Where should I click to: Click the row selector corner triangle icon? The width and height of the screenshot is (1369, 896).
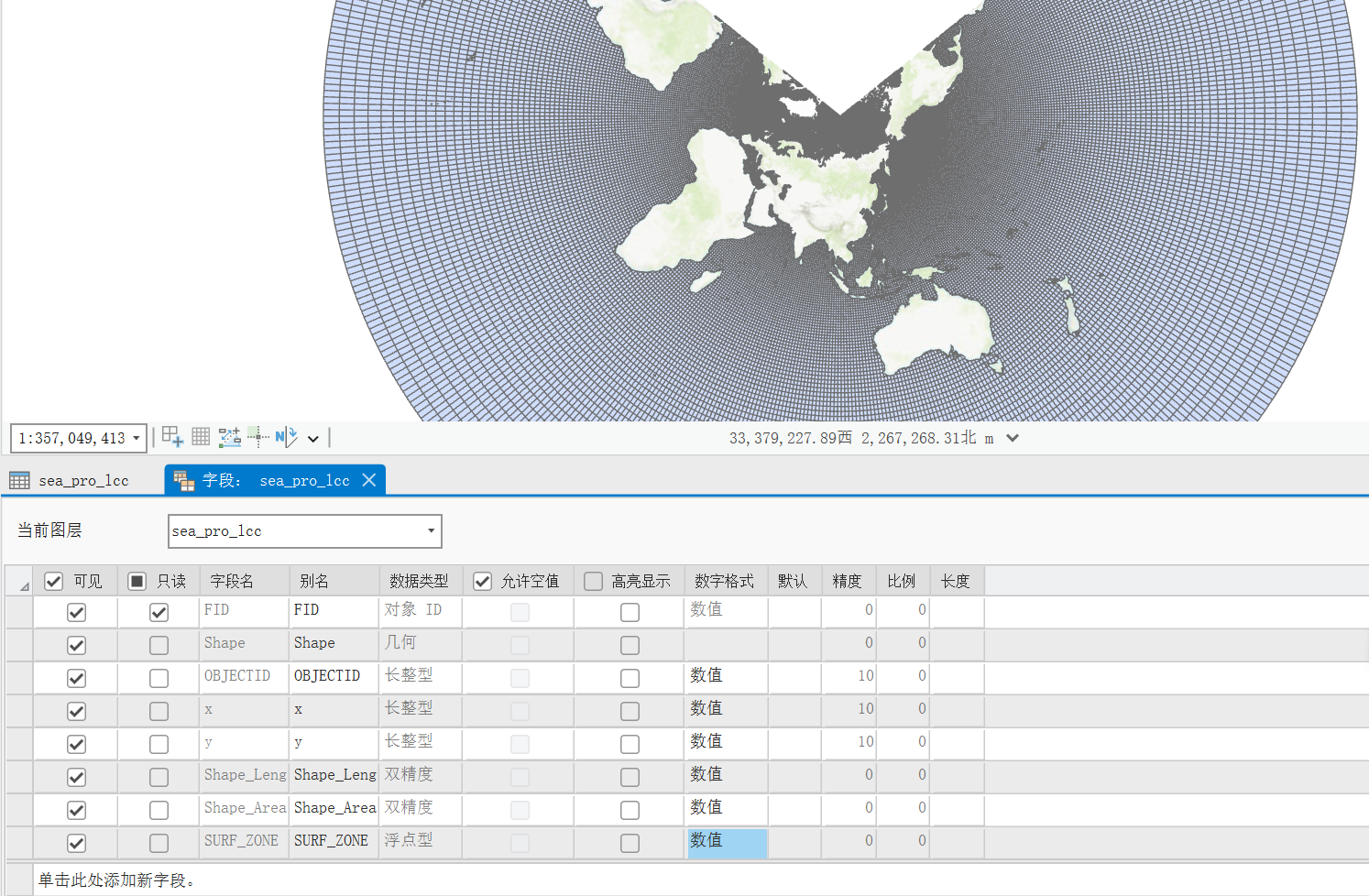[x=24, y=585]
